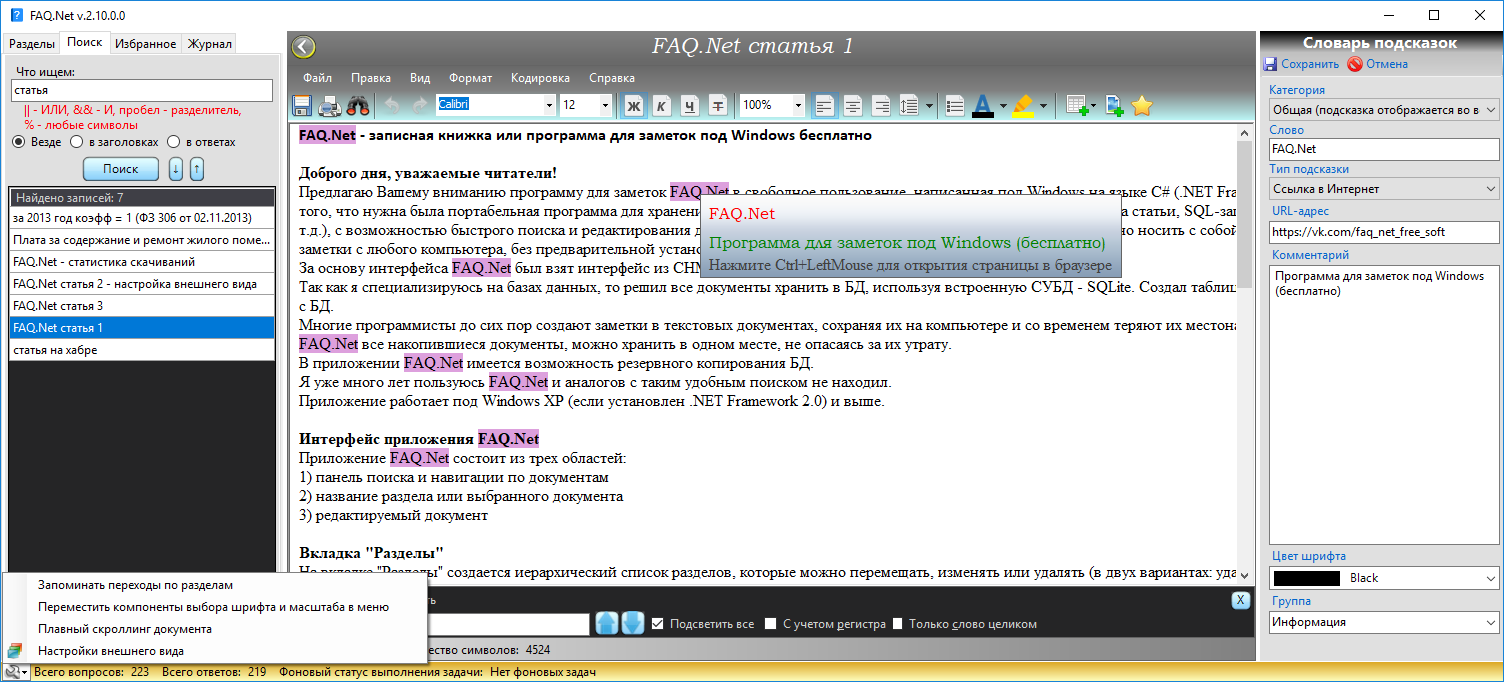The image size is (1504, 682).
Task: Open the font name Calibri dropdown
Action: (549, 105)
